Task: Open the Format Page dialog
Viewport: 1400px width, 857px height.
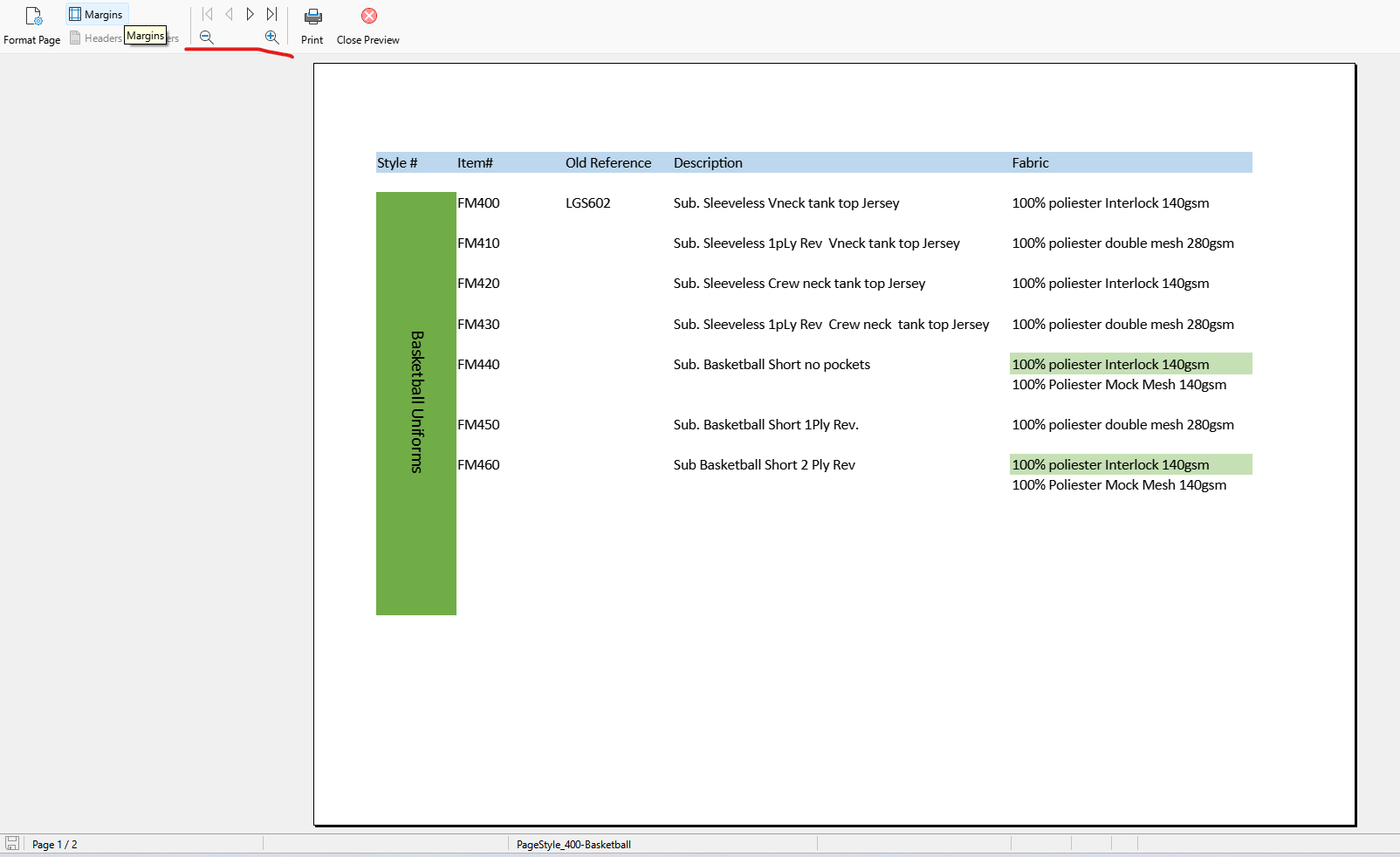Action: (32, 25)
